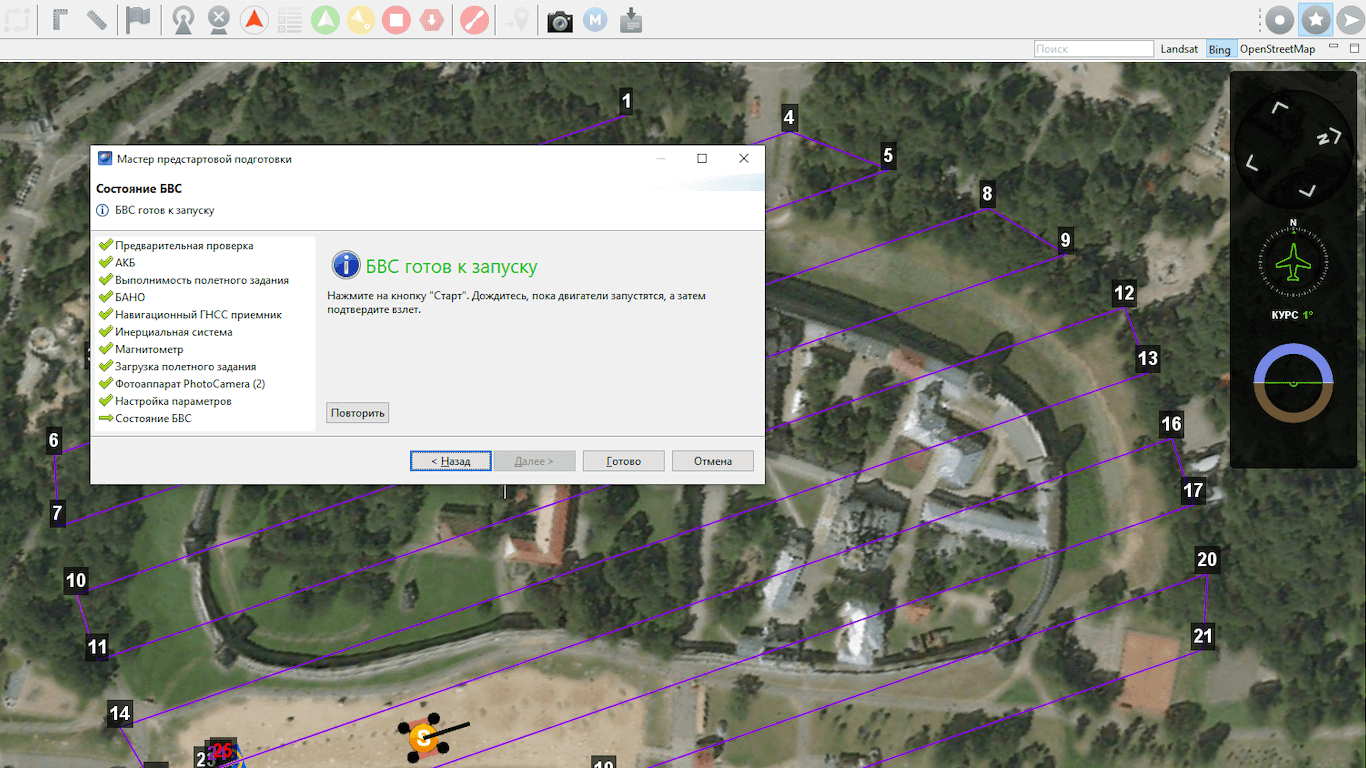This screenshot has width=1366, height=768.
Task: Click the download-to-tray icon
Action: [631, 20]
